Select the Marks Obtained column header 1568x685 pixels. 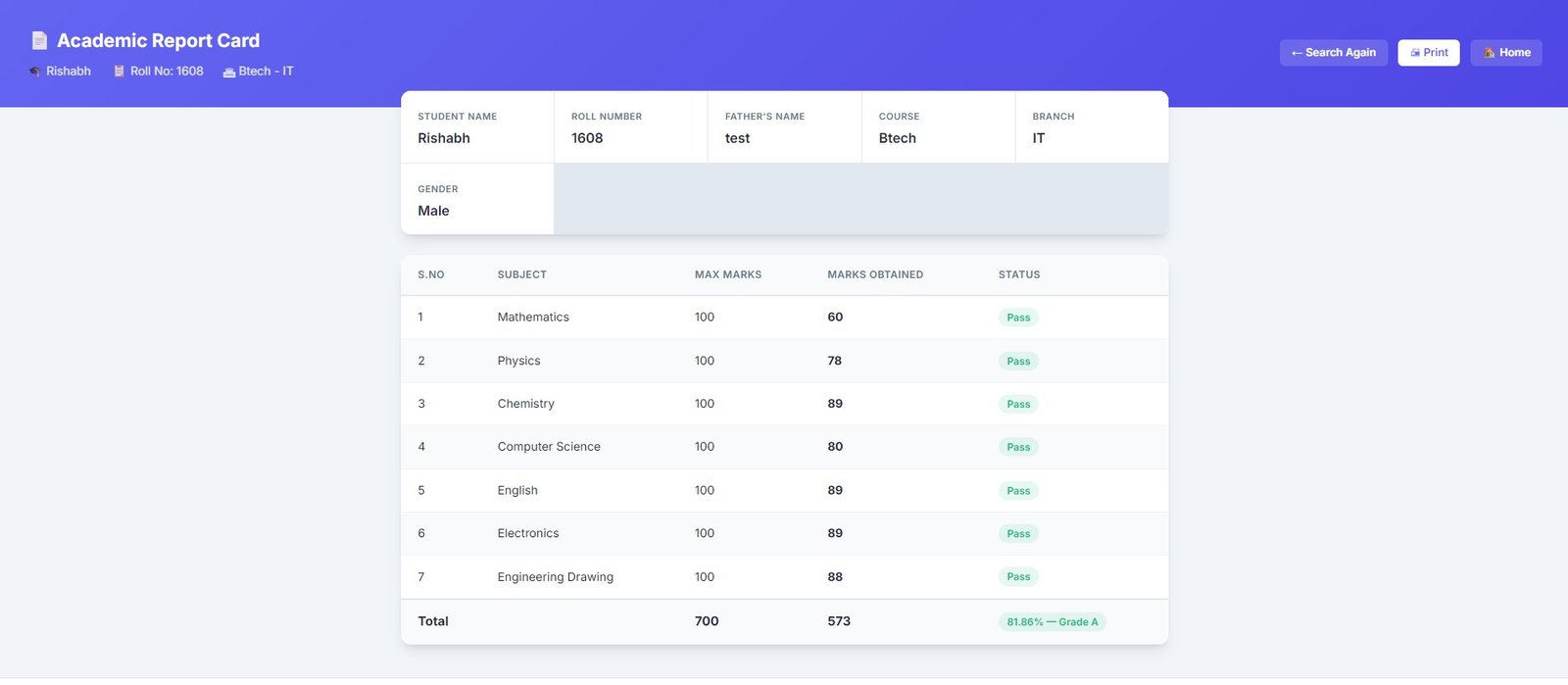874,275
